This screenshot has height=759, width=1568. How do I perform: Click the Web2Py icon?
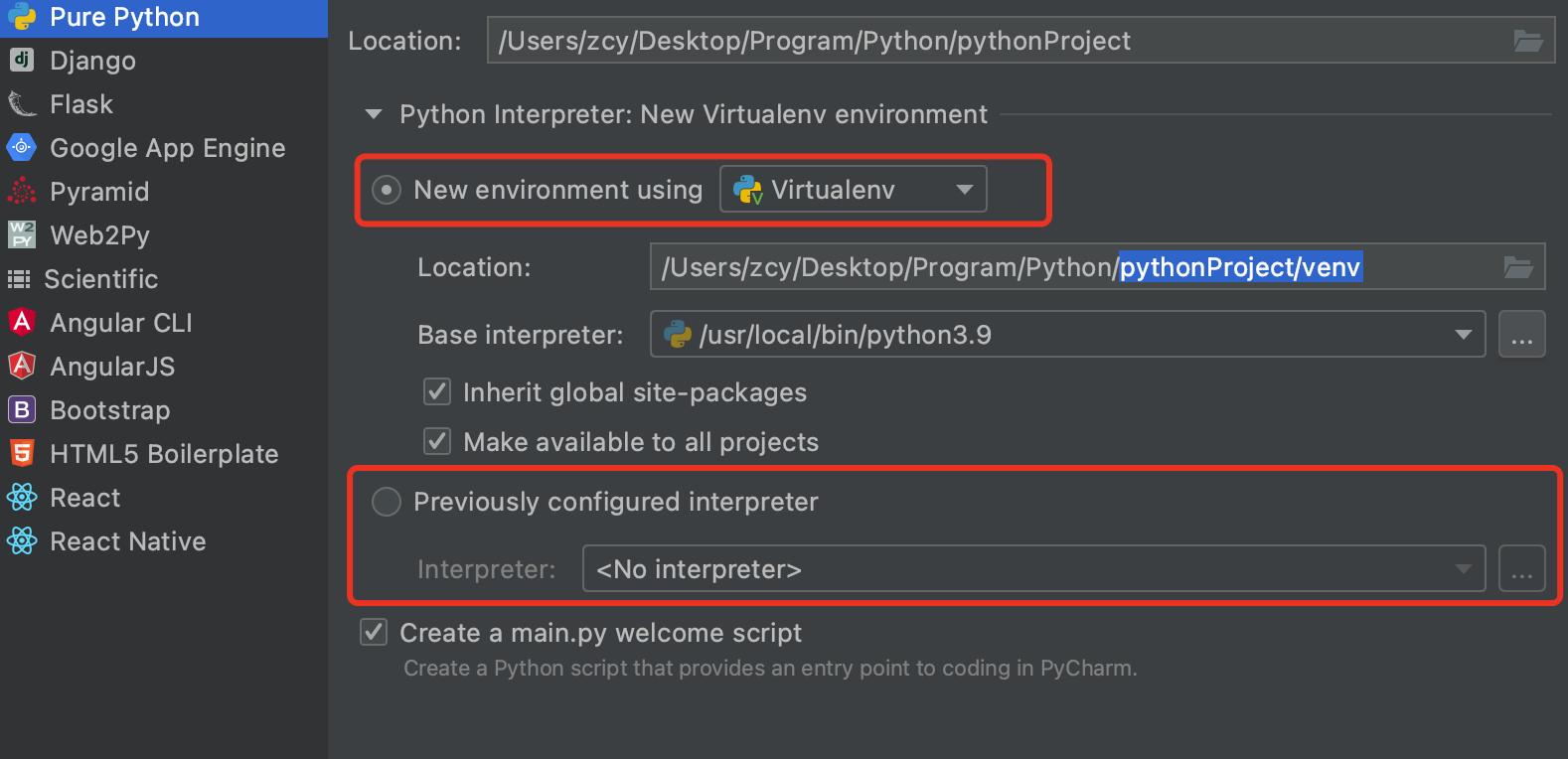22,234
